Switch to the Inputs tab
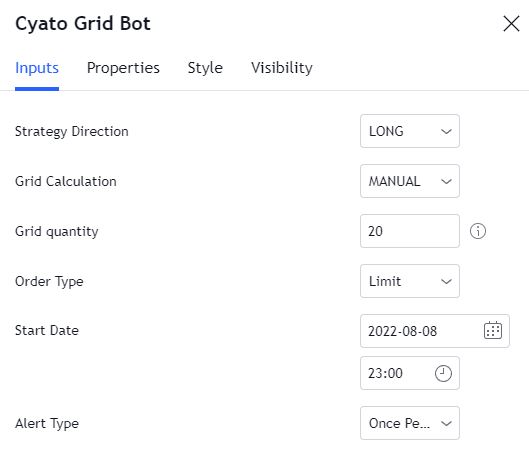Image resolution: width=529 pixels, height=467 pixels. point(37,68)
